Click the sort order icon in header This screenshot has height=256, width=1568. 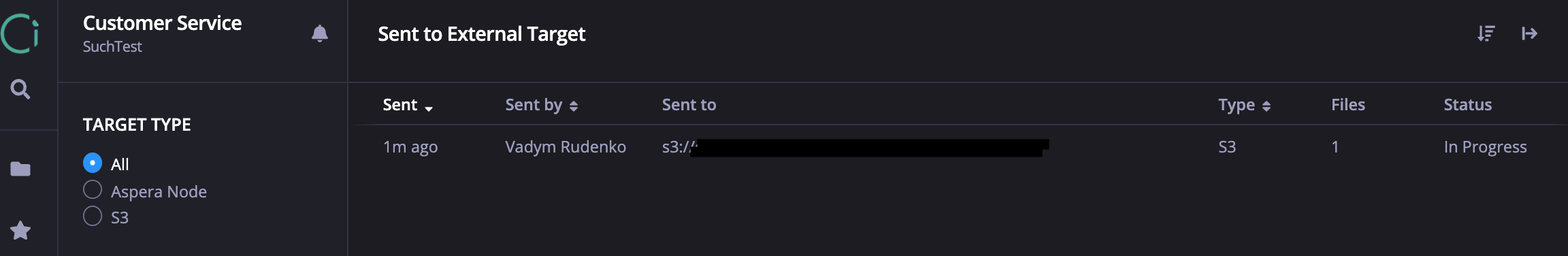1486,33
